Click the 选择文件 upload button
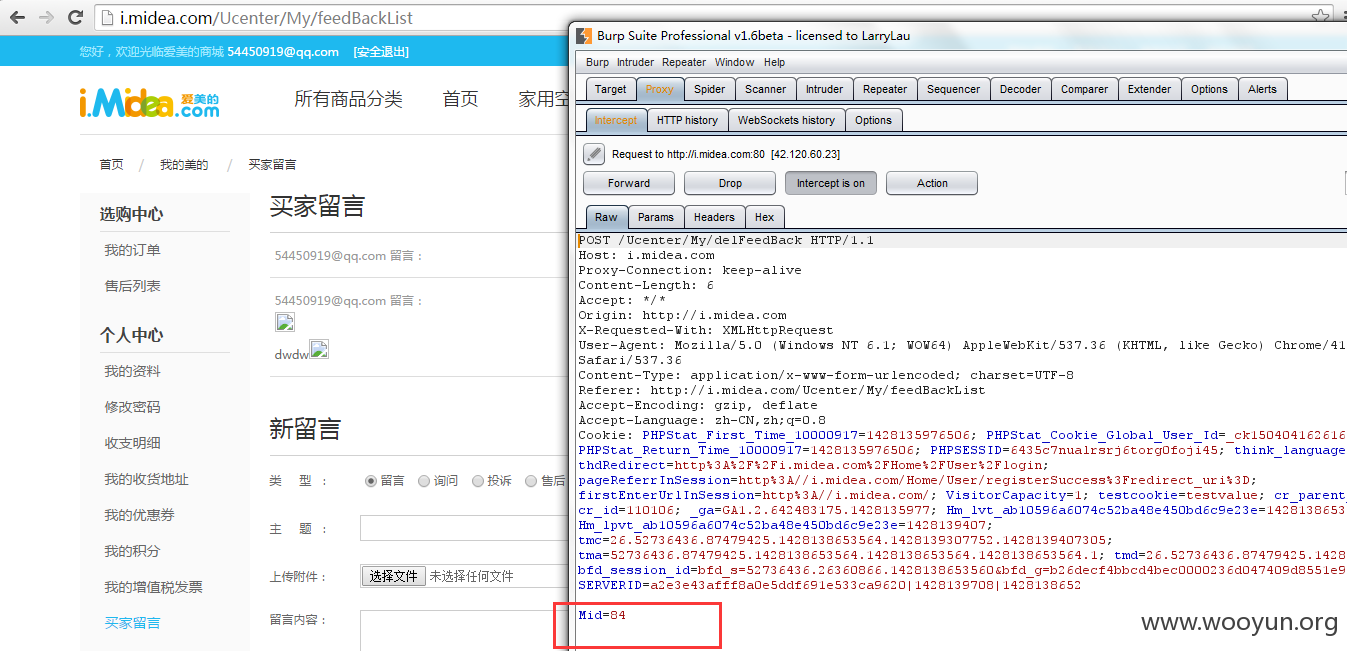1347x651 pixels. coord(393,576)
